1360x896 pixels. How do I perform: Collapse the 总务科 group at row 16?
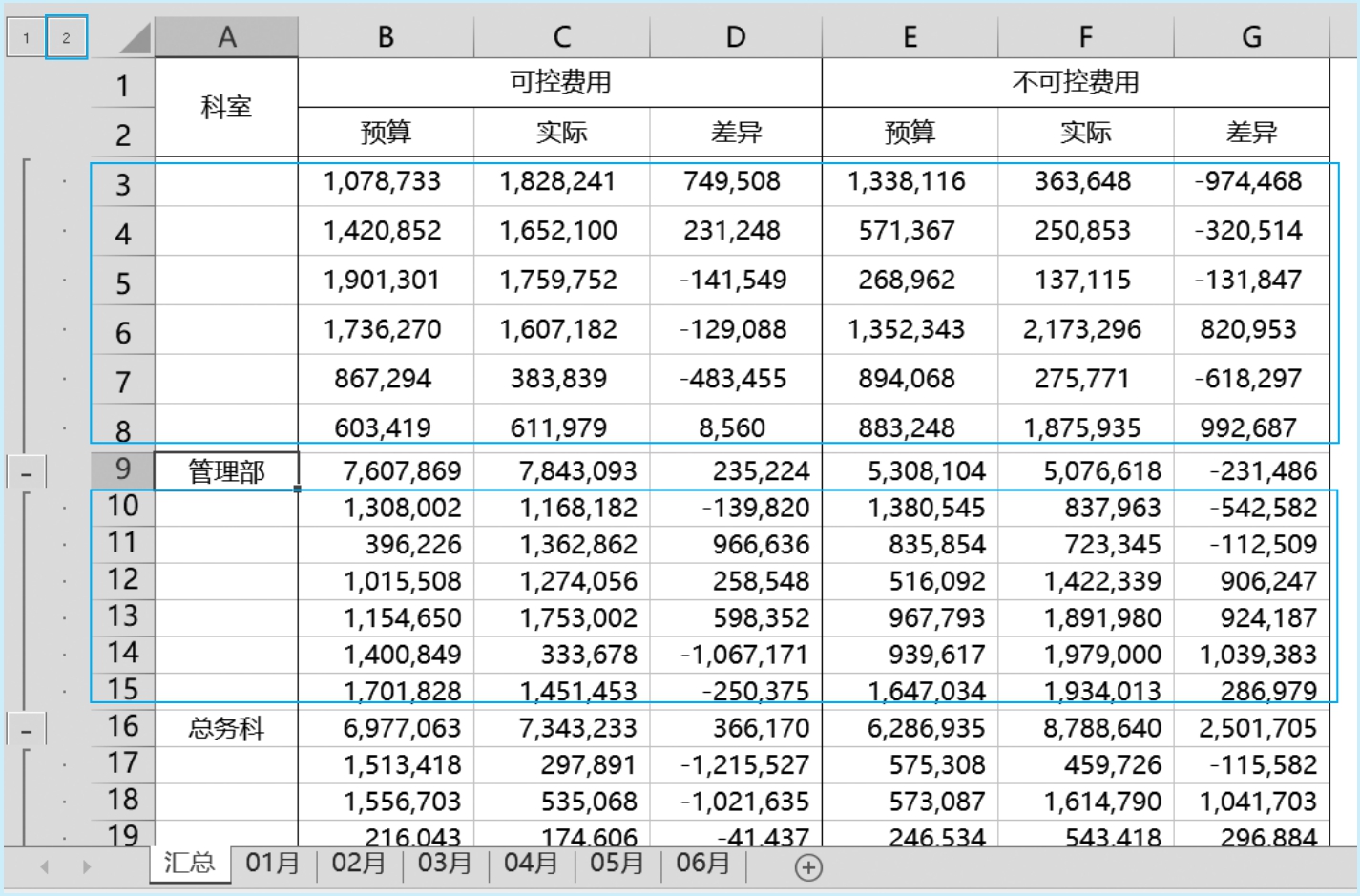point(27,731)
